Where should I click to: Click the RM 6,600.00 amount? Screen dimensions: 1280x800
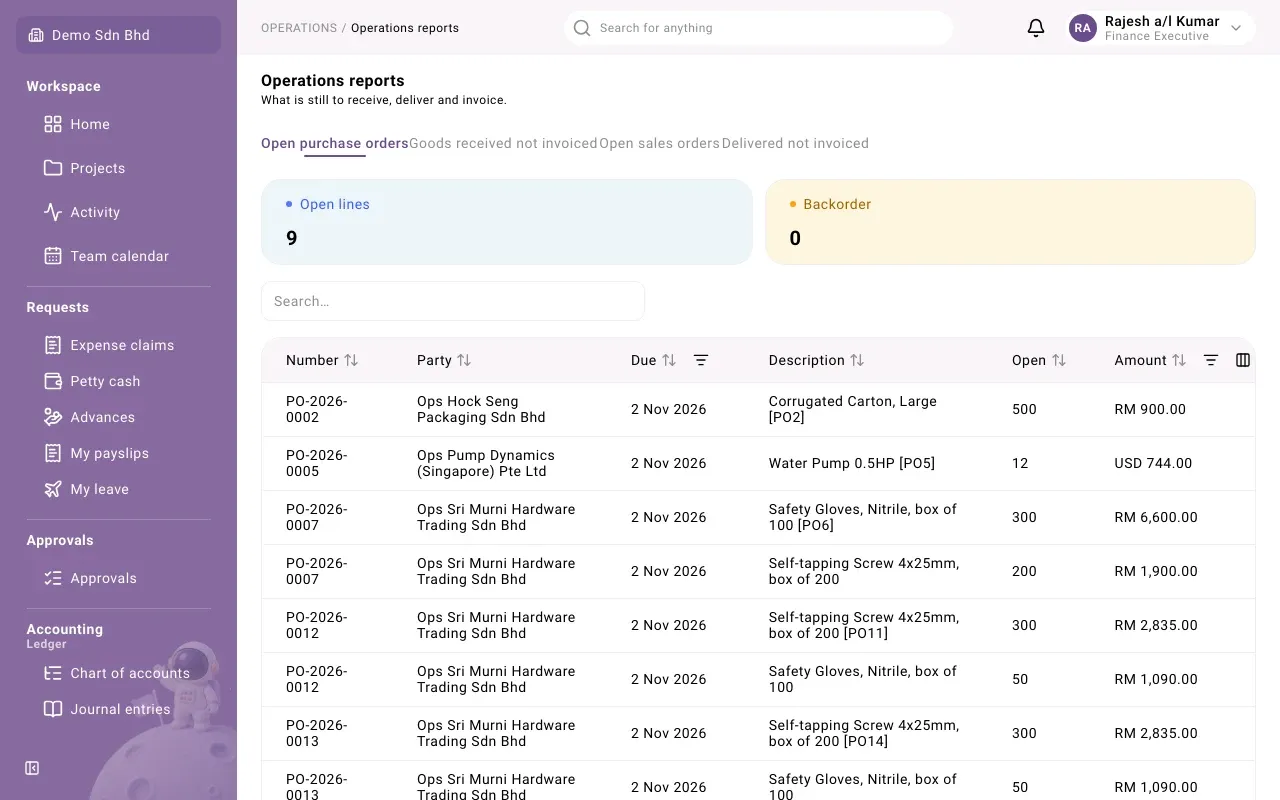[1156, 517]
